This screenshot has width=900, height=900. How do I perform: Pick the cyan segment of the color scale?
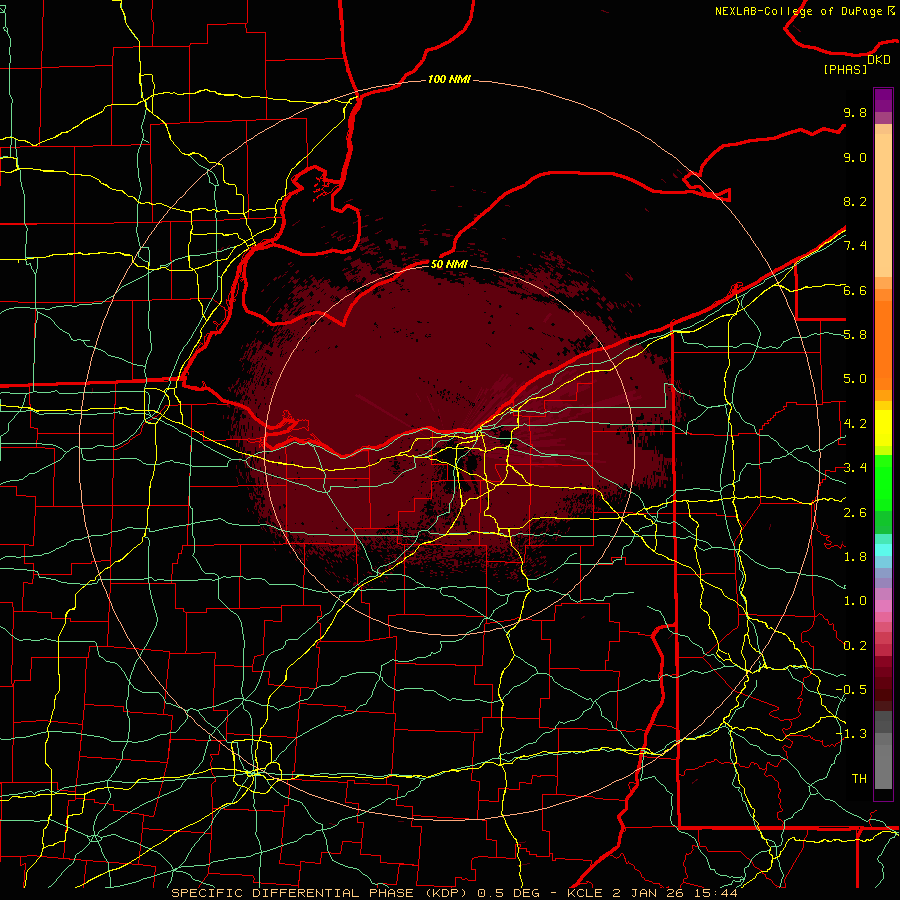pos(883,550)
